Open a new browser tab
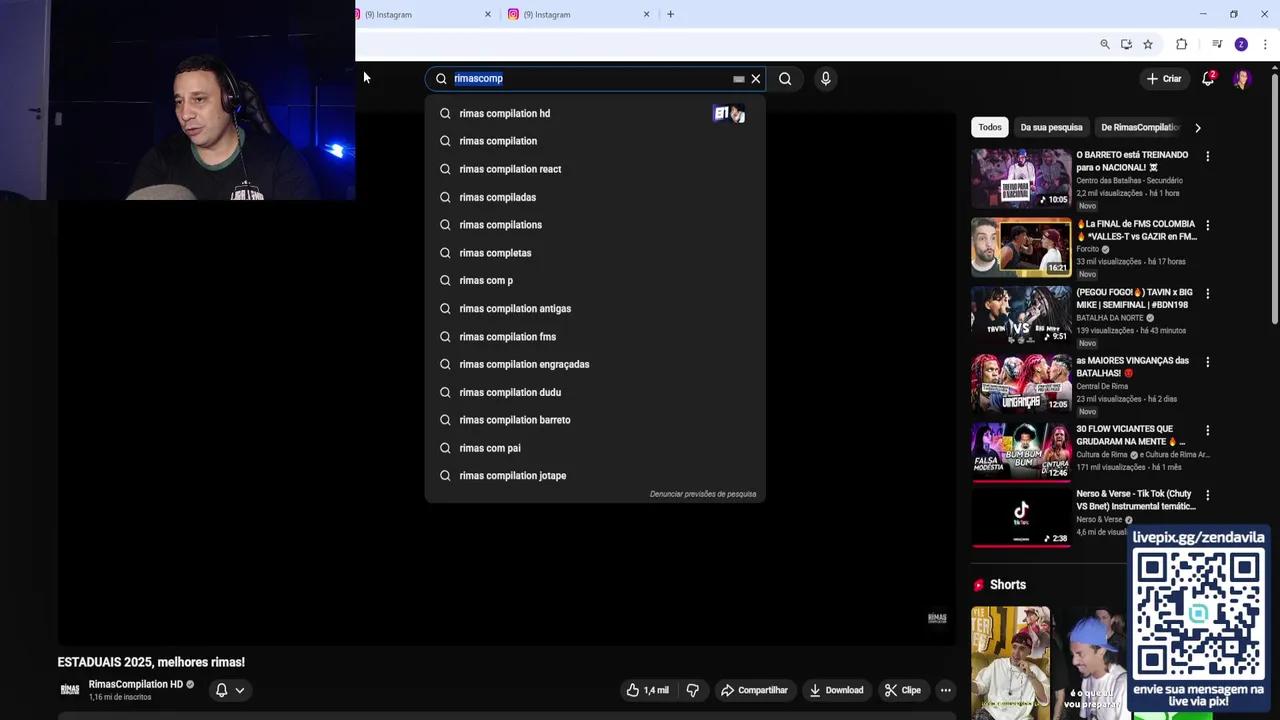The height and width of the screenshot is (720, 1280). [x=670, y=14]
